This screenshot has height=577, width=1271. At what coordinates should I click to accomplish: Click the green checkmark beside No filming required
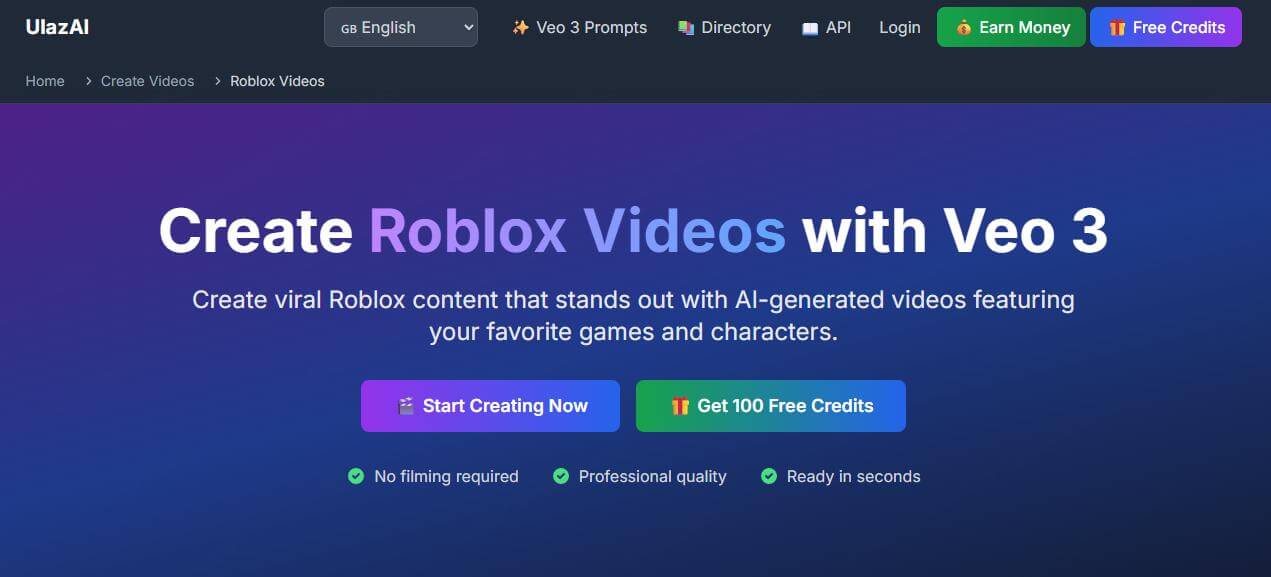tap(356, 476)
